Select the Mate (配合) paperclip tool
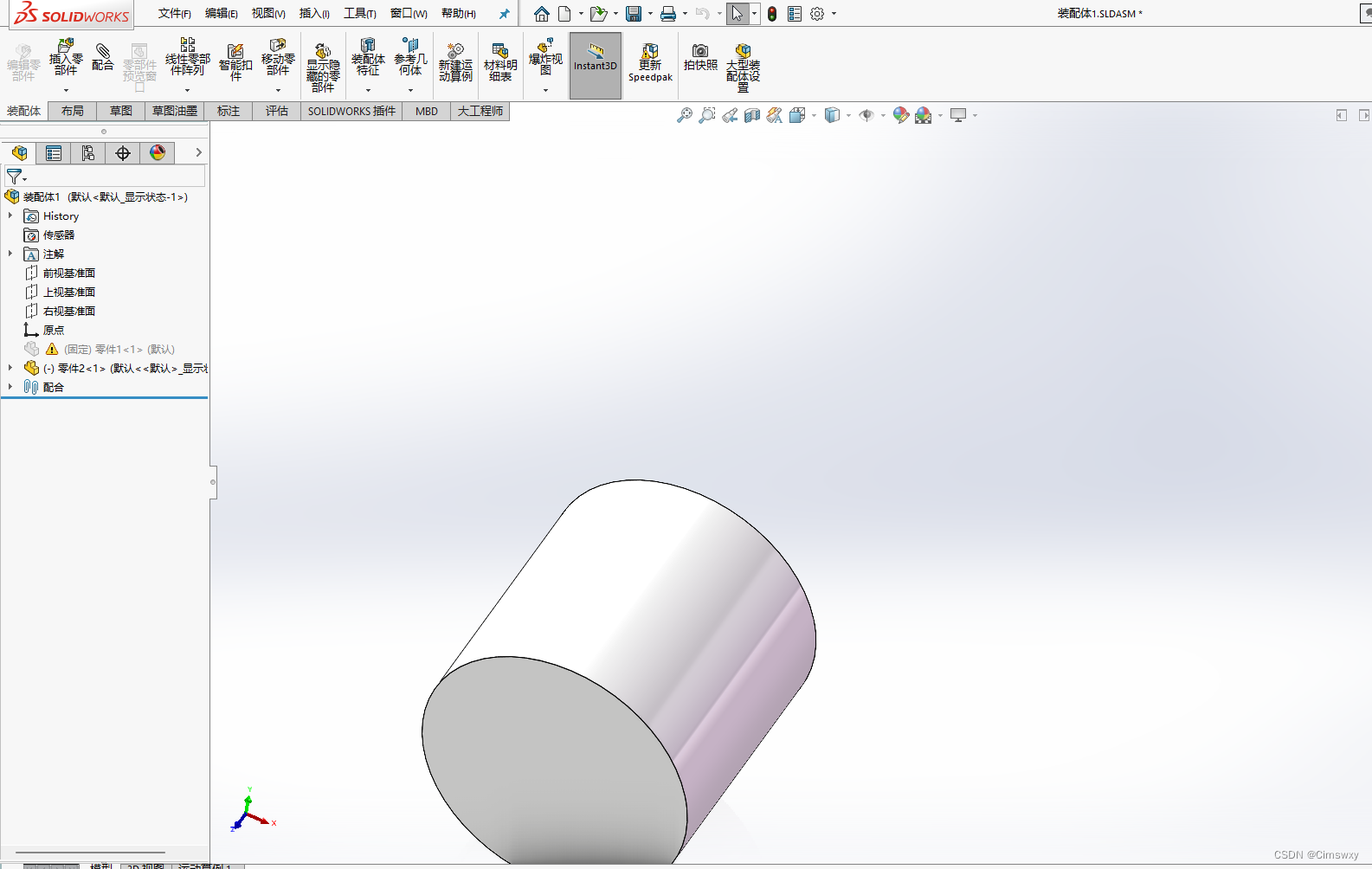 pos(102,57)
